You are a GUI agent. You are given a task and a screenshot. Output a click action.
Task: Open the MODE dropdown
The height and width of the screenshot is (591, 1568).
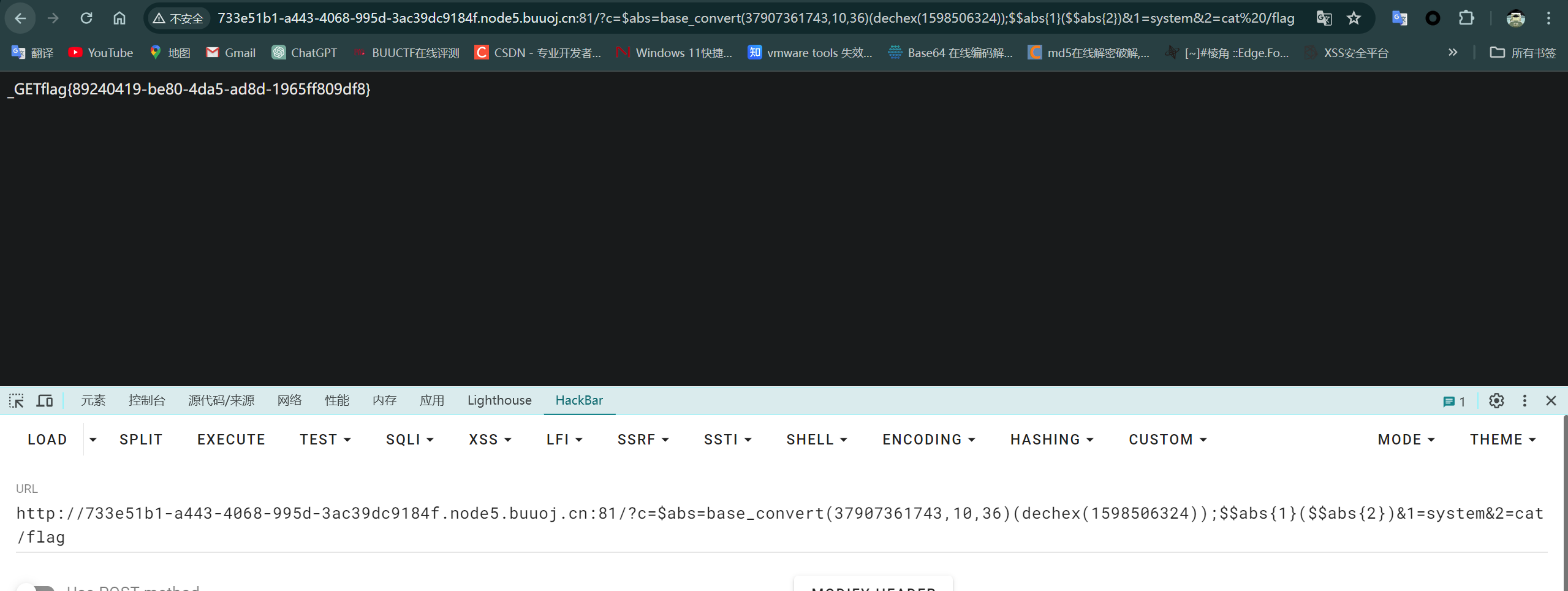[1406, 440]
